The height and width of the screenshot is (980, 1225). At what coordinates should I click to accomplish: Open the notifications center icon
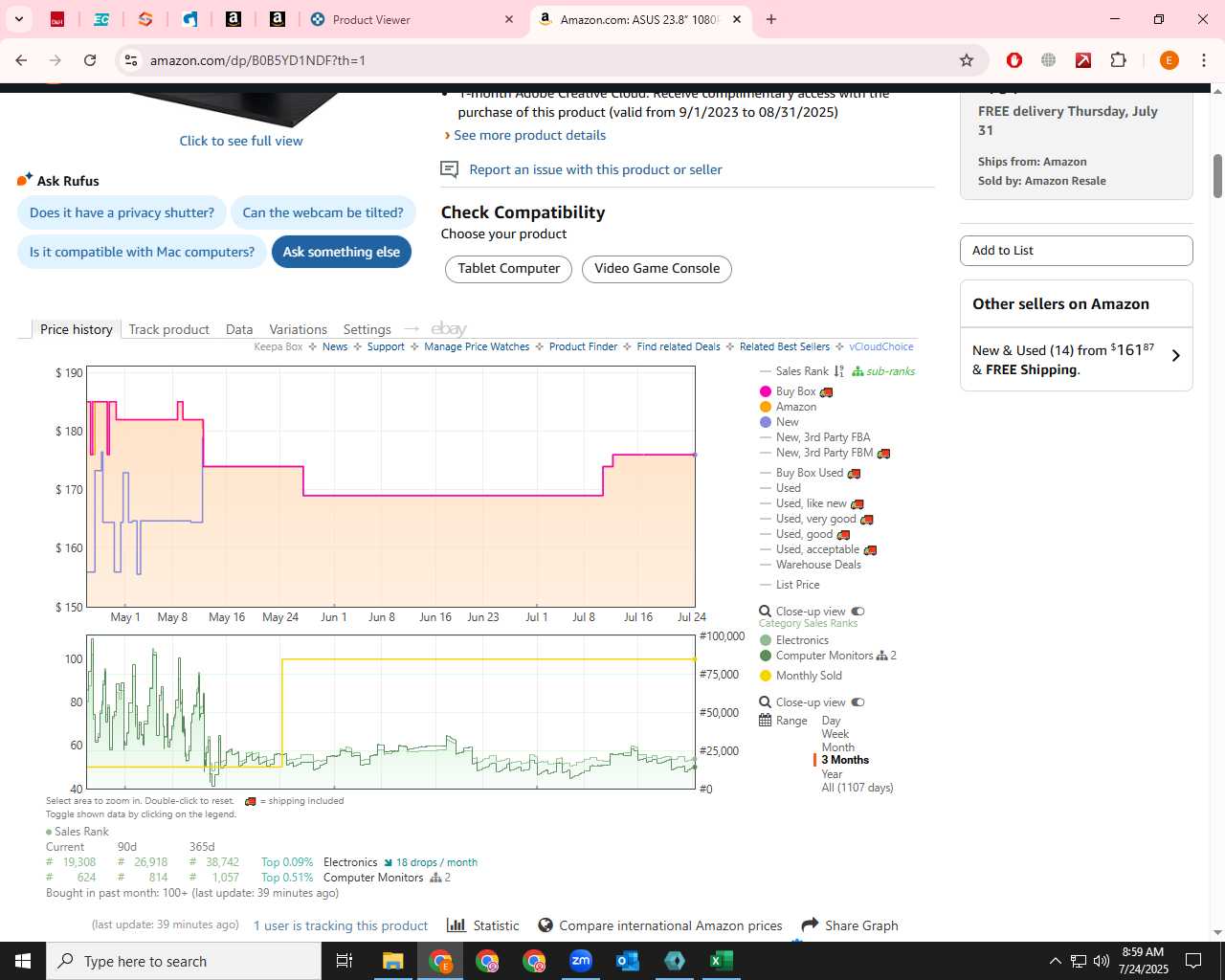click(1193, 961)
